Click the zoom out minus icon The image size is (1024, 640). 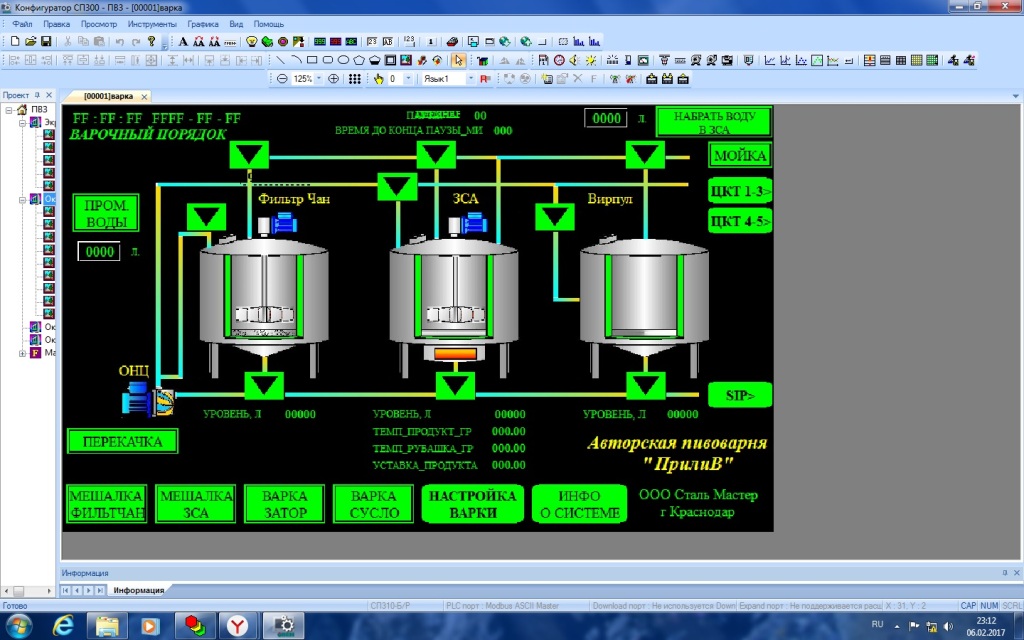(282, 78)
